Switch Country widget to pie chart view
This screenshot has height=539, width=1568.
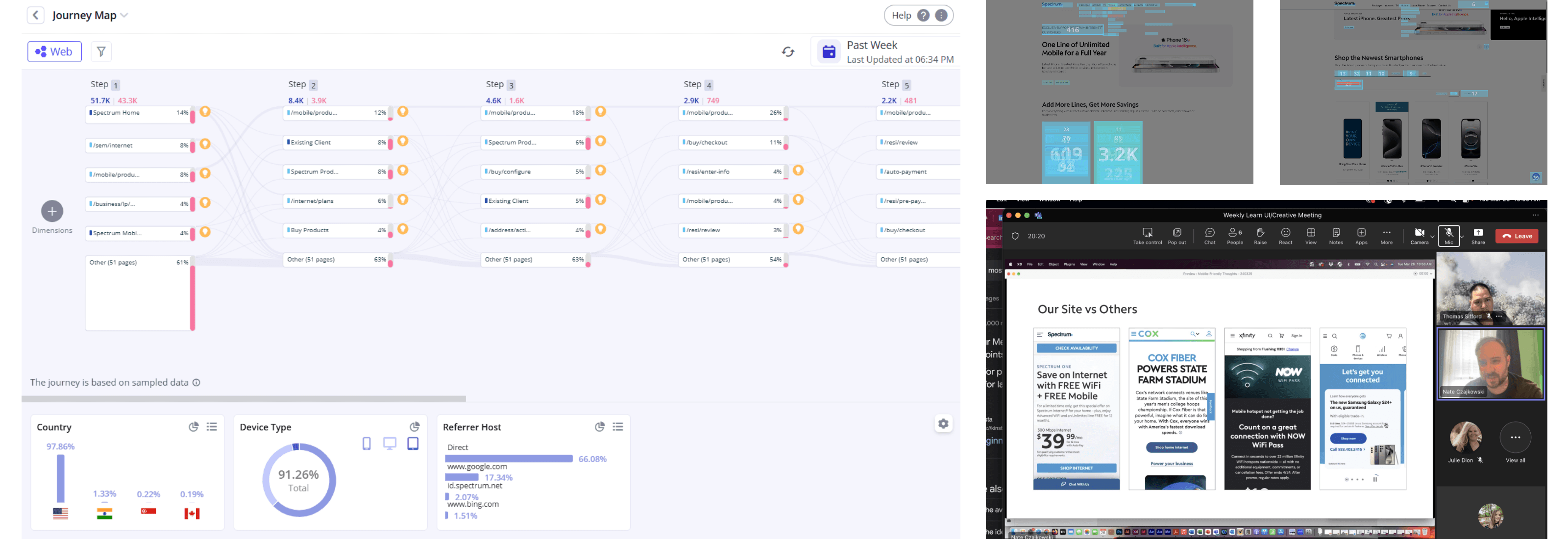(194, 427)
